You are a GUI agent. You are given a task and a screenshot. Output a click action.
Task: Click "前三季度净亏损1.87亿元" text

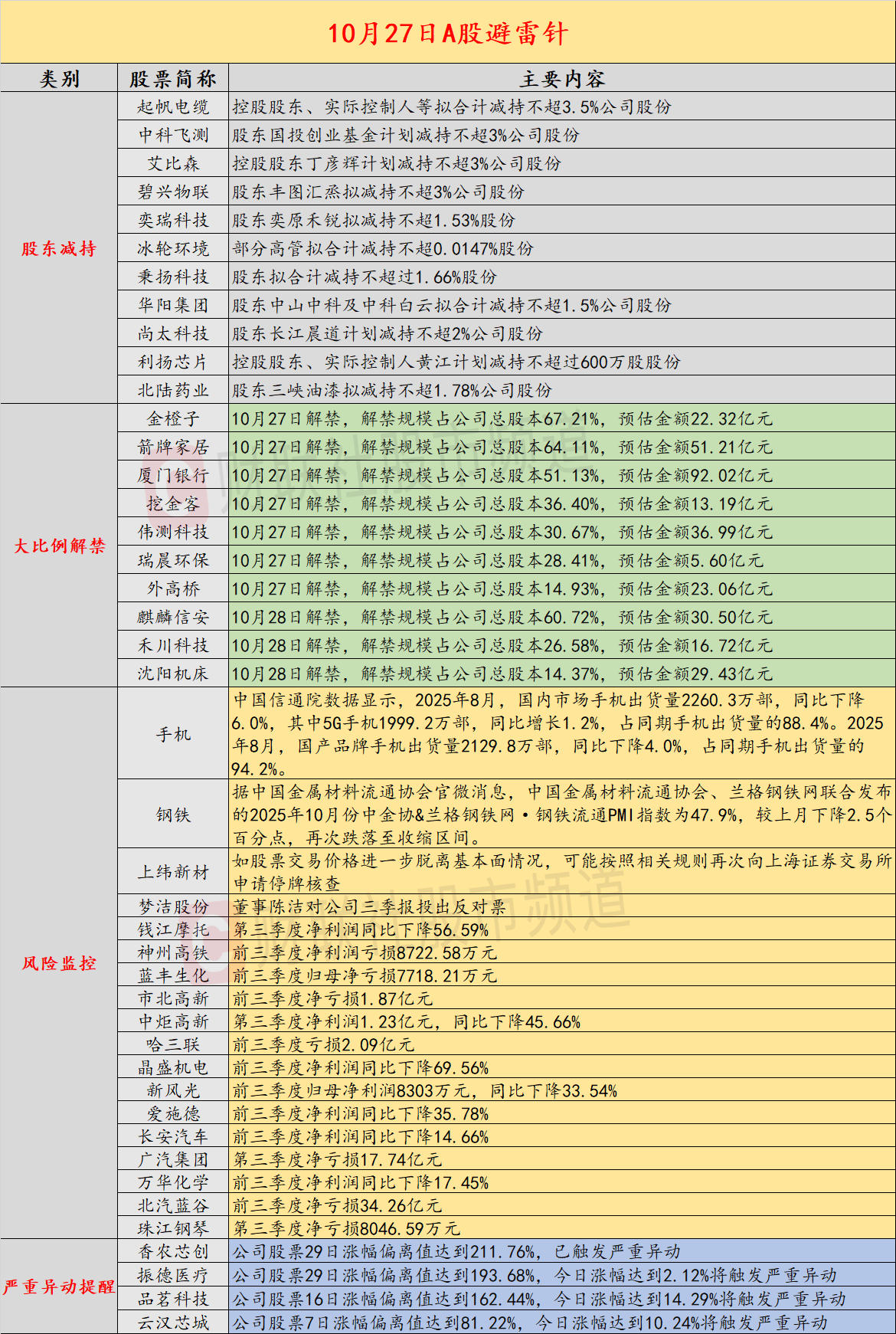332,999
